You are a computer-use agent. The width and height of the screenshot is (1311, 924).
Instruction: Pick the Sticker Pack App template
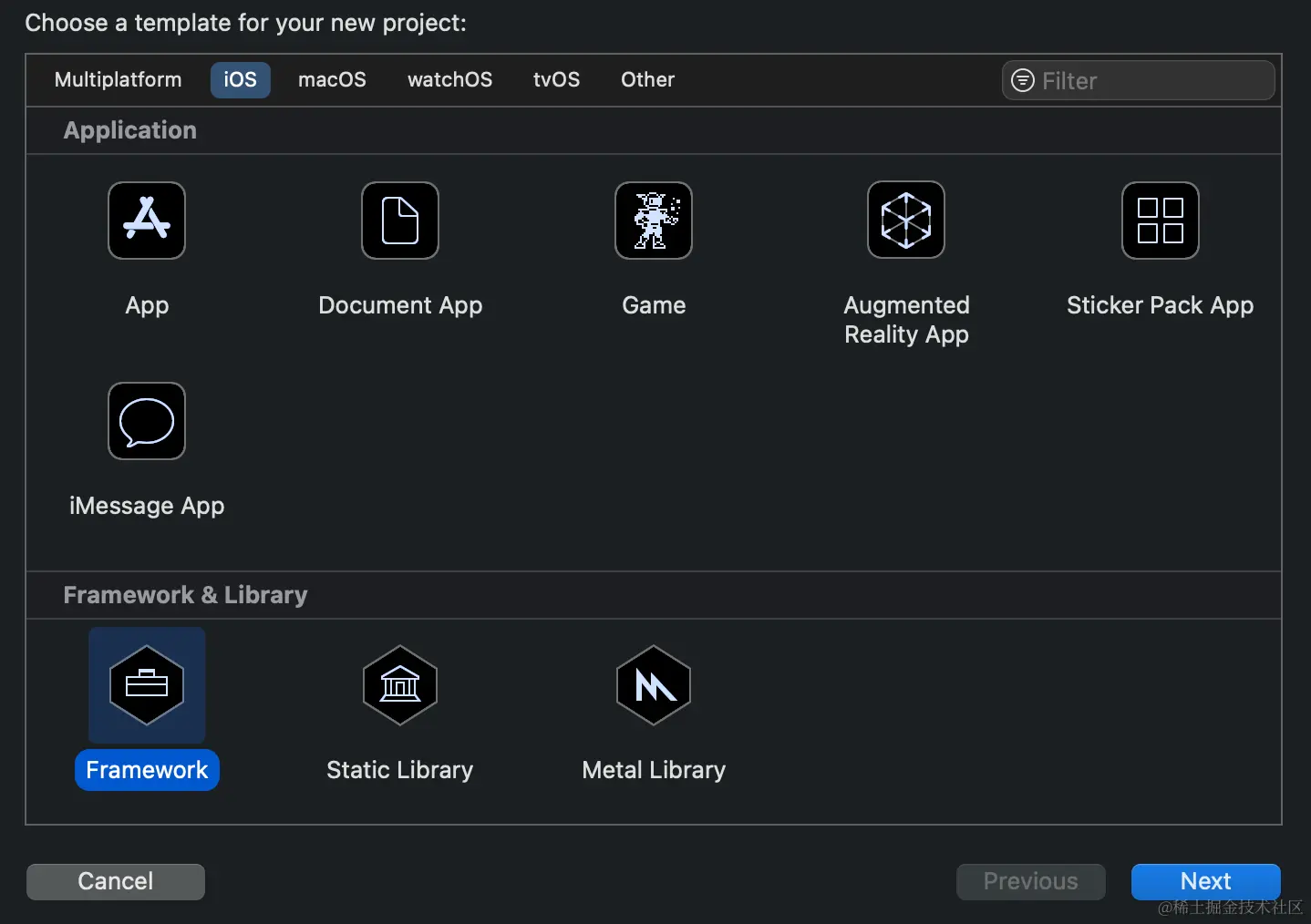pos(1159,221)
